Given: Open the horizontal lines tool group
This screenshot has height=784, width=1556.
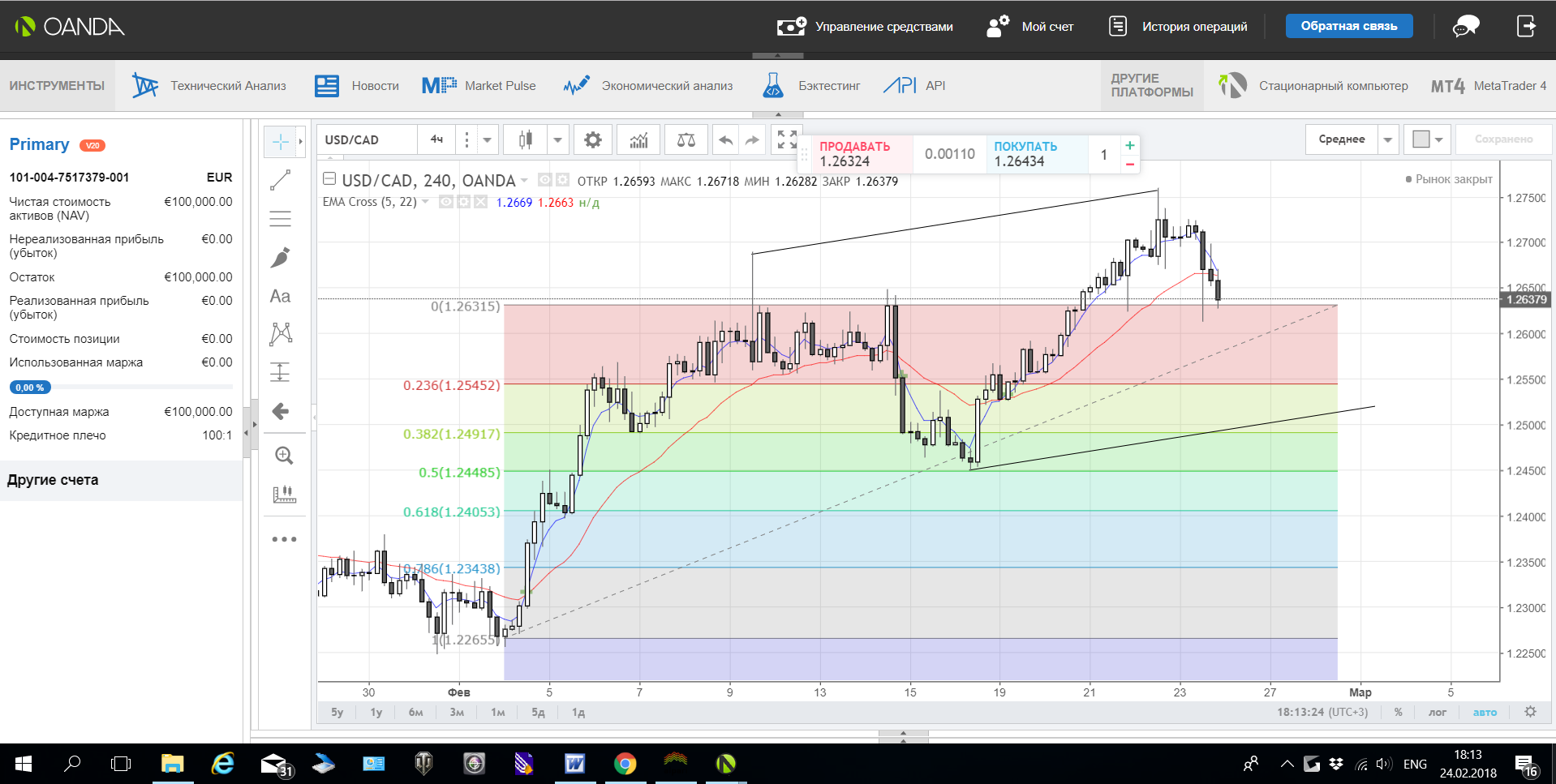Looking at the screenshot, I should tap(280, 219).
